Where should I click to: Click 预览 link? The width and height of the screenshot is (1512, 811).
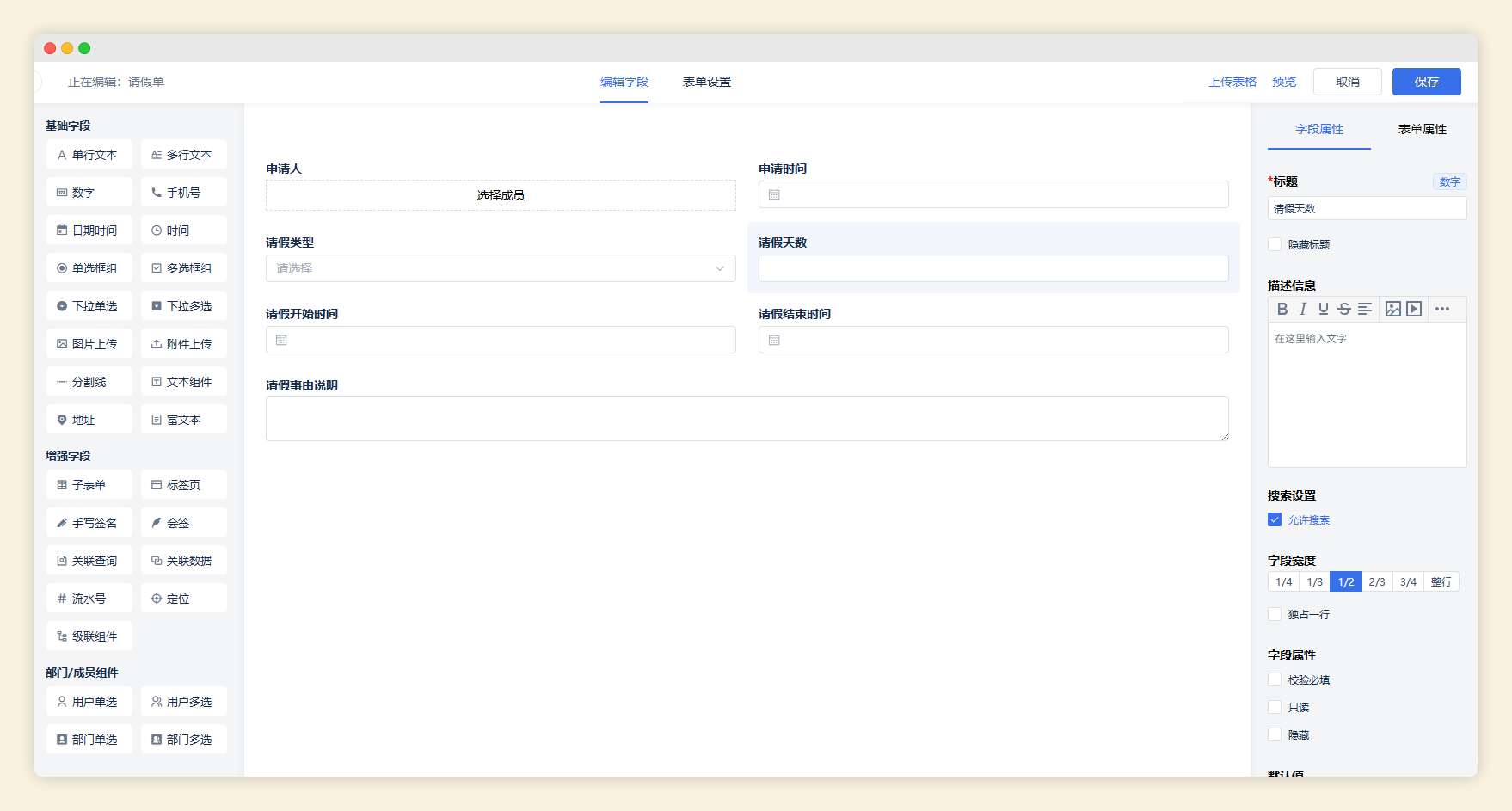coord(1284,82)
